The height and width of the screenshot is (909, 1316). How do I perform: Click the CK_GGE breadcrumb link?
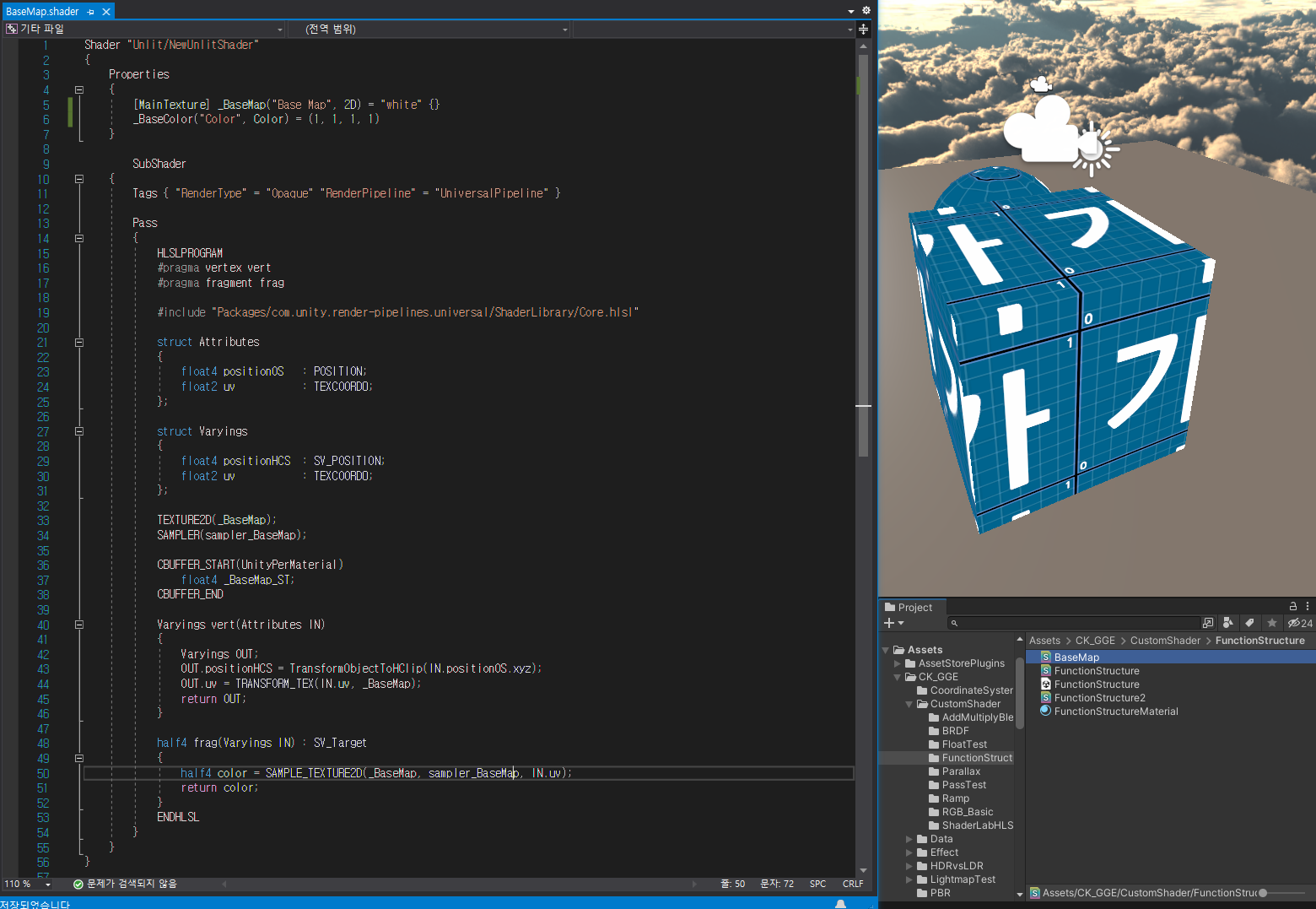[x=1095, y=641]
